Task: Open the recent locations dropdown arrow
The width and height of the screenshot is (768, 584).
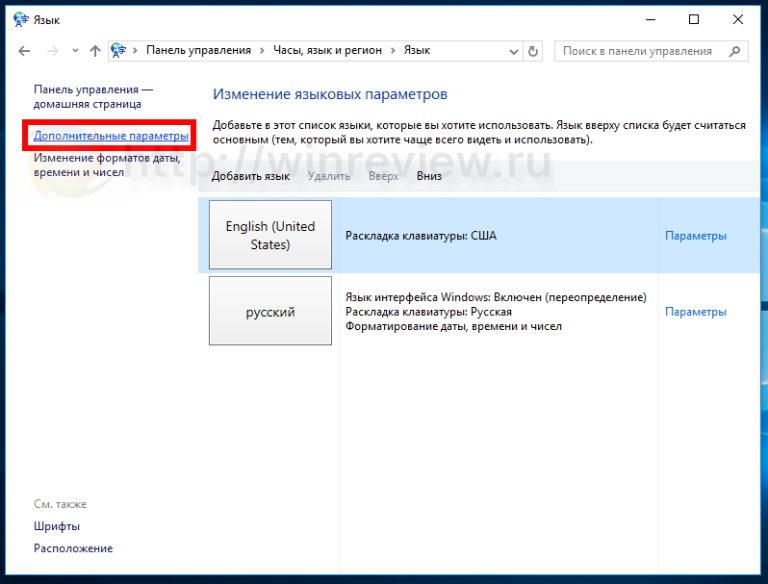Action: click(74, 51)
